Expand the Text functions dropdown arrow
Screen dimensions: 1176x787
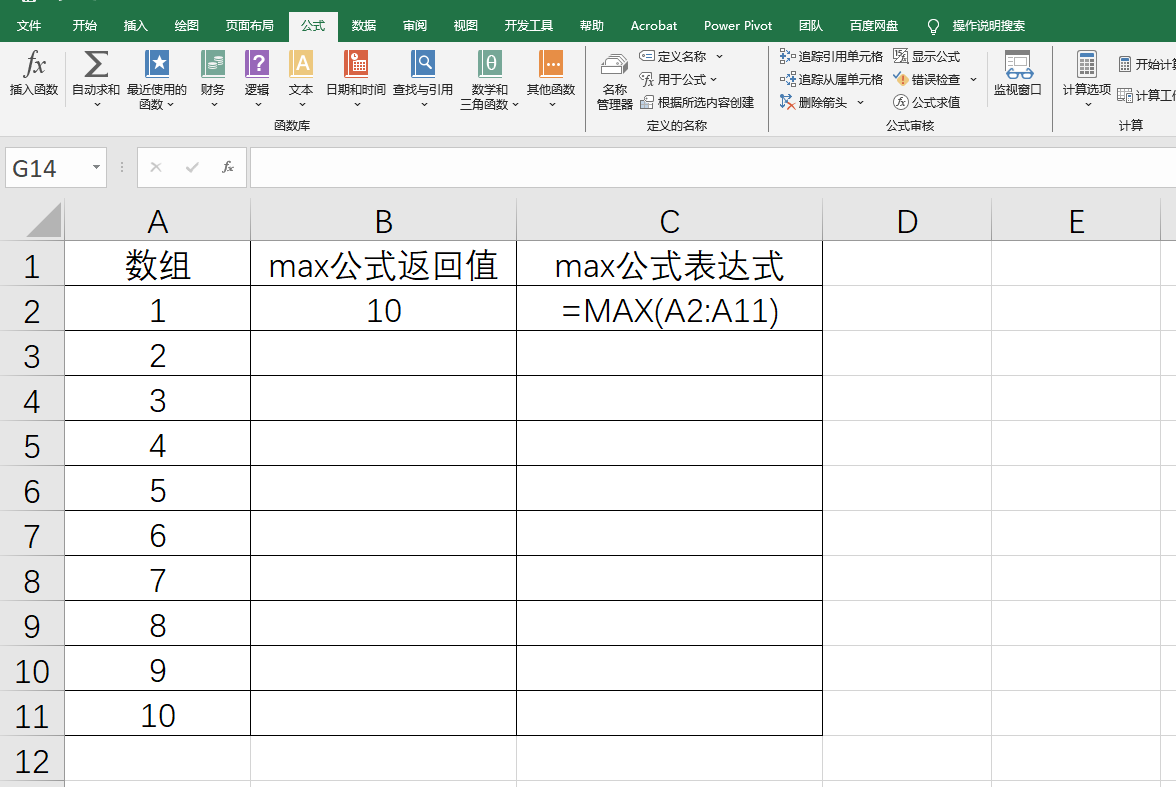click(x=302, y=105)
